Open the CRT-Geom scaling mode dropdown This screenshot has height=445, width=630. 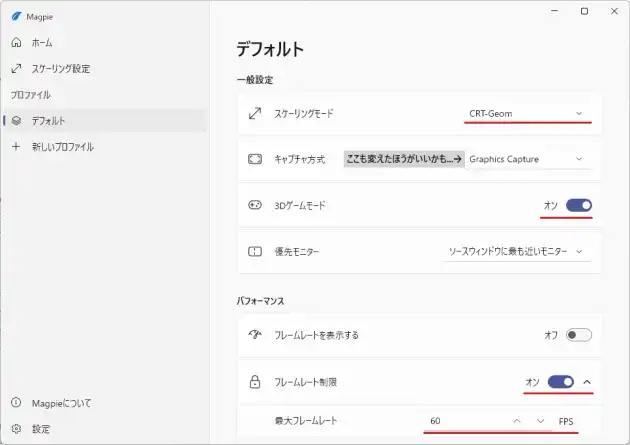(x=527, y=113)
